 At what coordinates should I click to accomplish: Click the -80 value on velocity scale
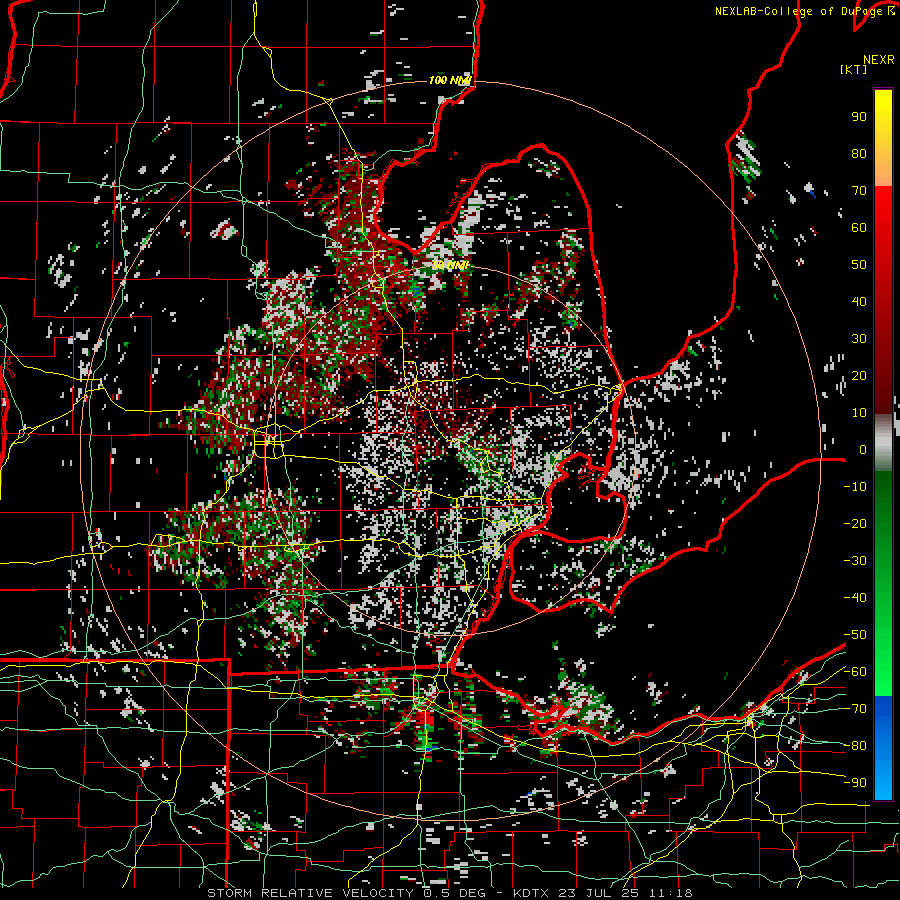point(855,746)
